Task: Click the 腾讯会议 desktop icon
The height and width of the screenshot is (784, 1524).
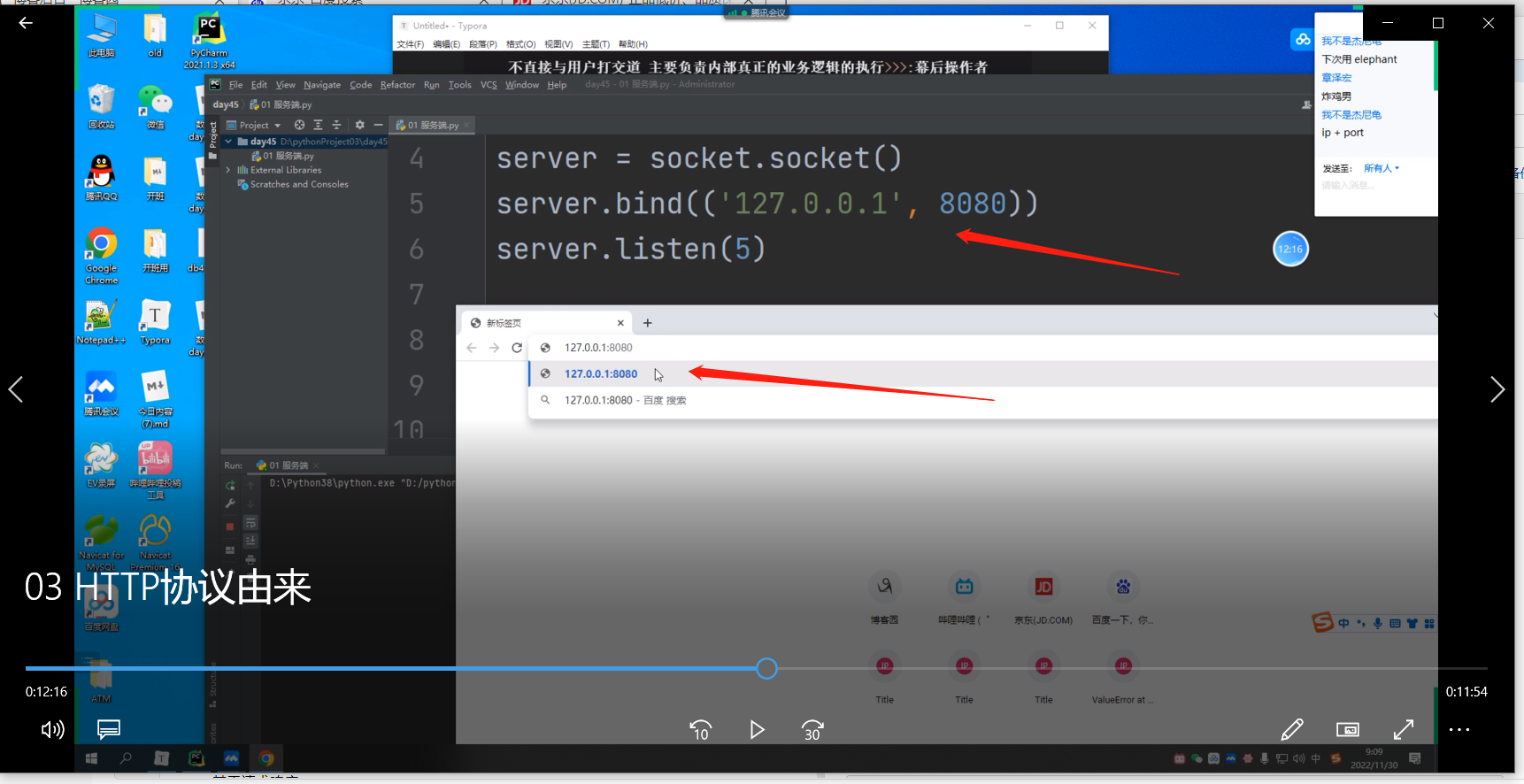Action: click(x=101, y=394)
